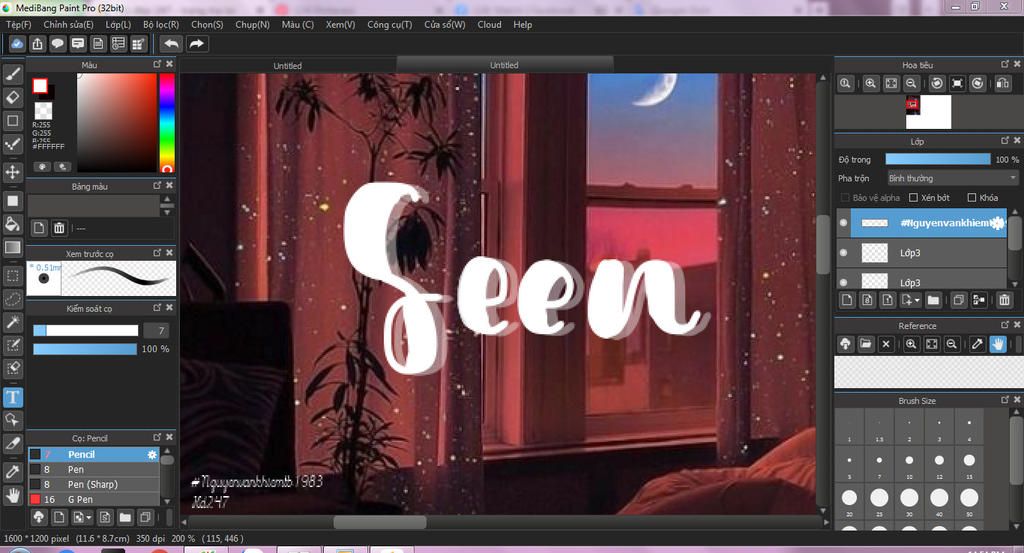Hide the #Nguyenvankhiem layer
Screen dimensions: 1024x553
tap(843, 223)
